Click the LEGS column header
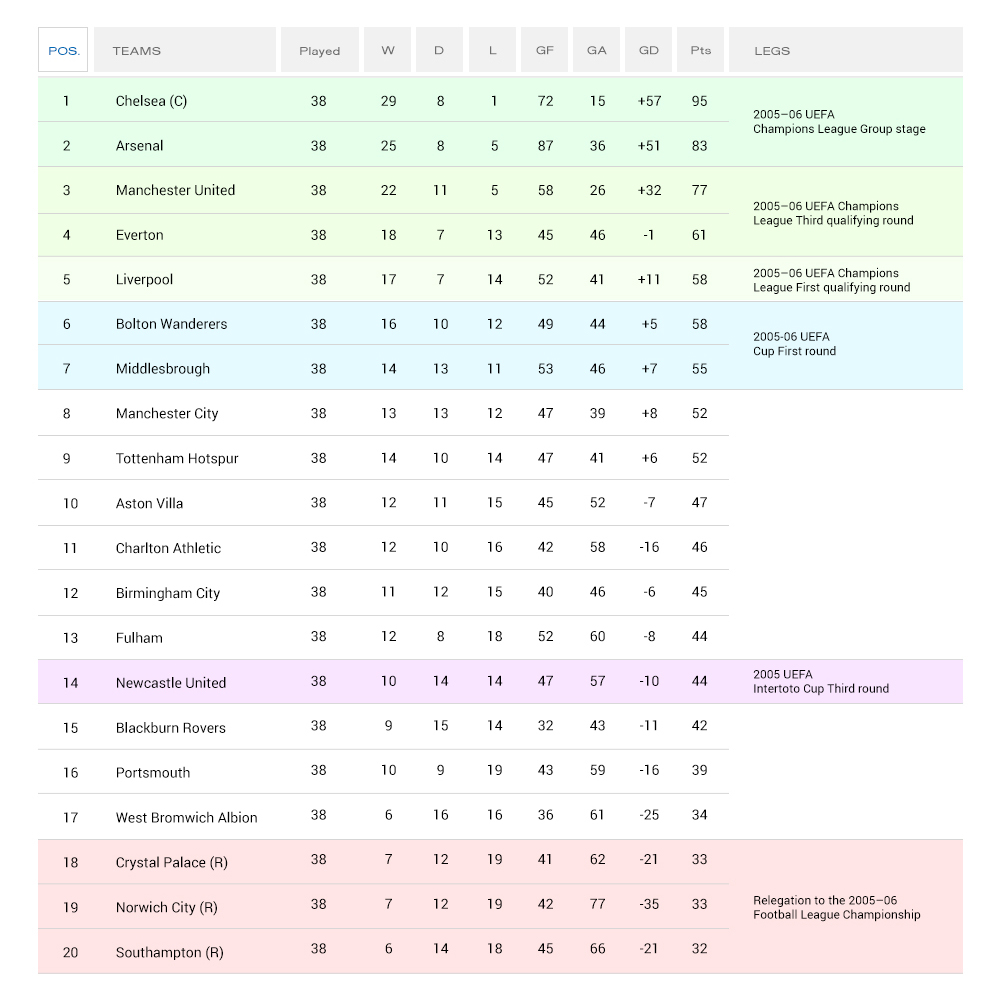 [772, 50]
